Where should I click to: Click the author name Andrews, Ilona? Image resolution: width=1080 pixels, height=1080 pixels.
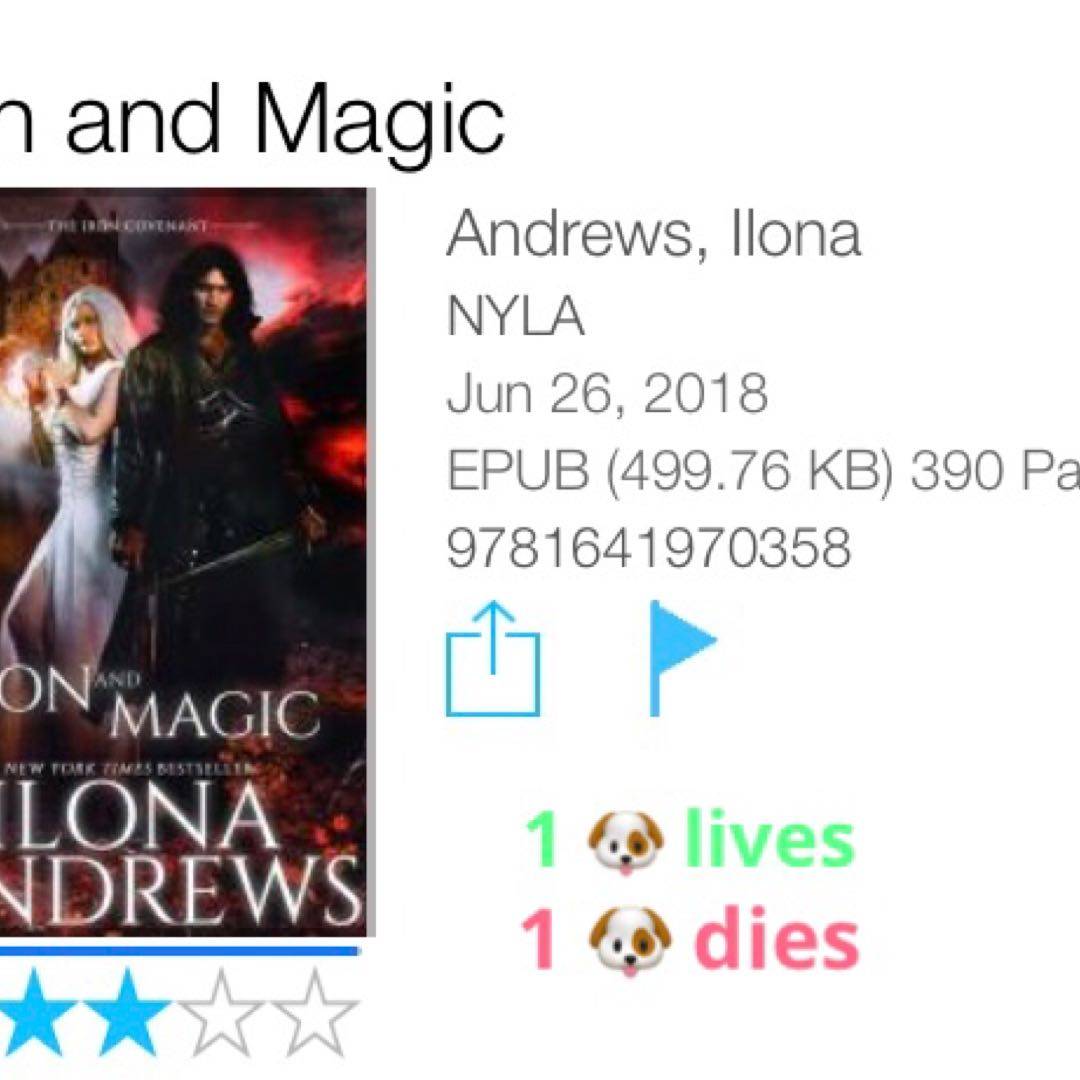[x=654, y=233]
